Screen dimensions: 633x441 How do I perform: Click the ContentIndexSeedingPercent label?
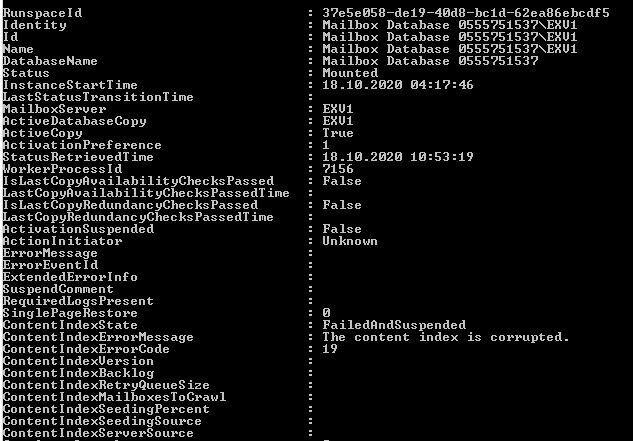[x=106, y=410]
